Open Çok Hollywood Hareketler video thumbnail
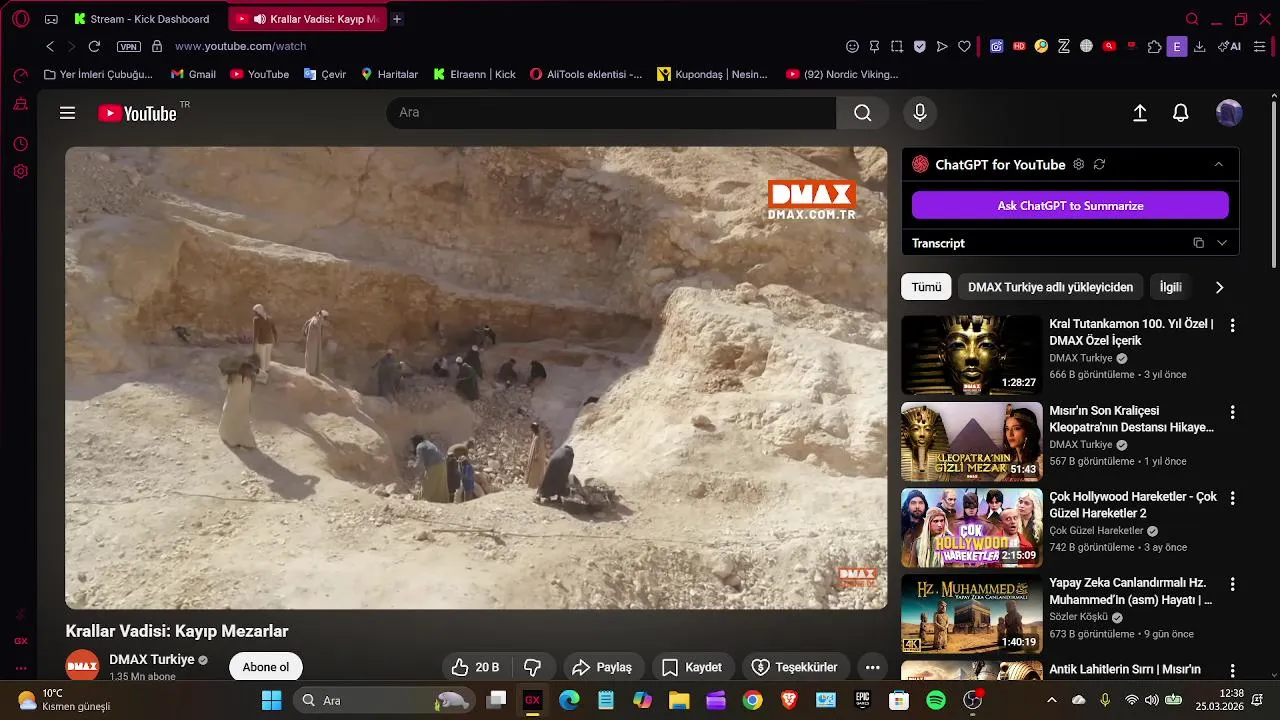 971,527
